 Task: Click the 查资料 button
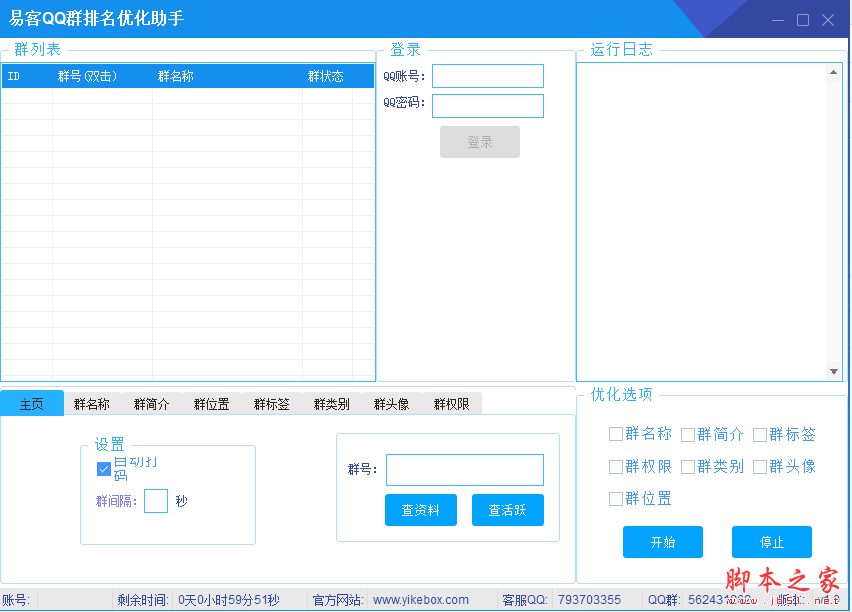pos(420,510)
